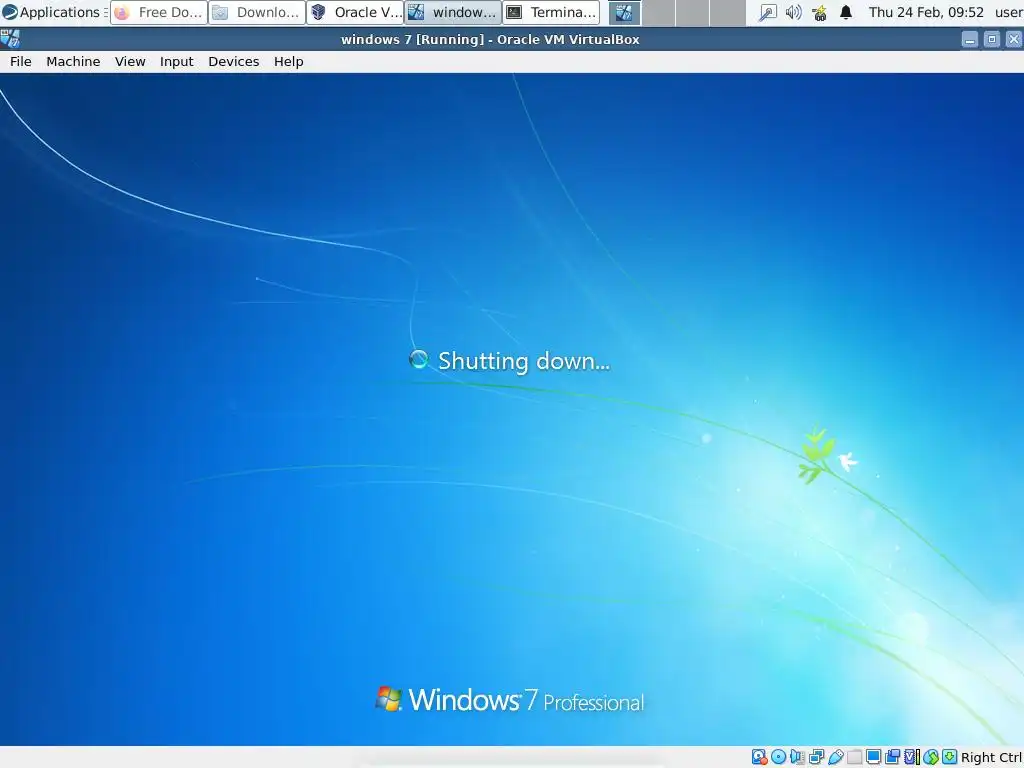
Task: Select the active workspace in the workspace switcher
Action: coord(624,12)
